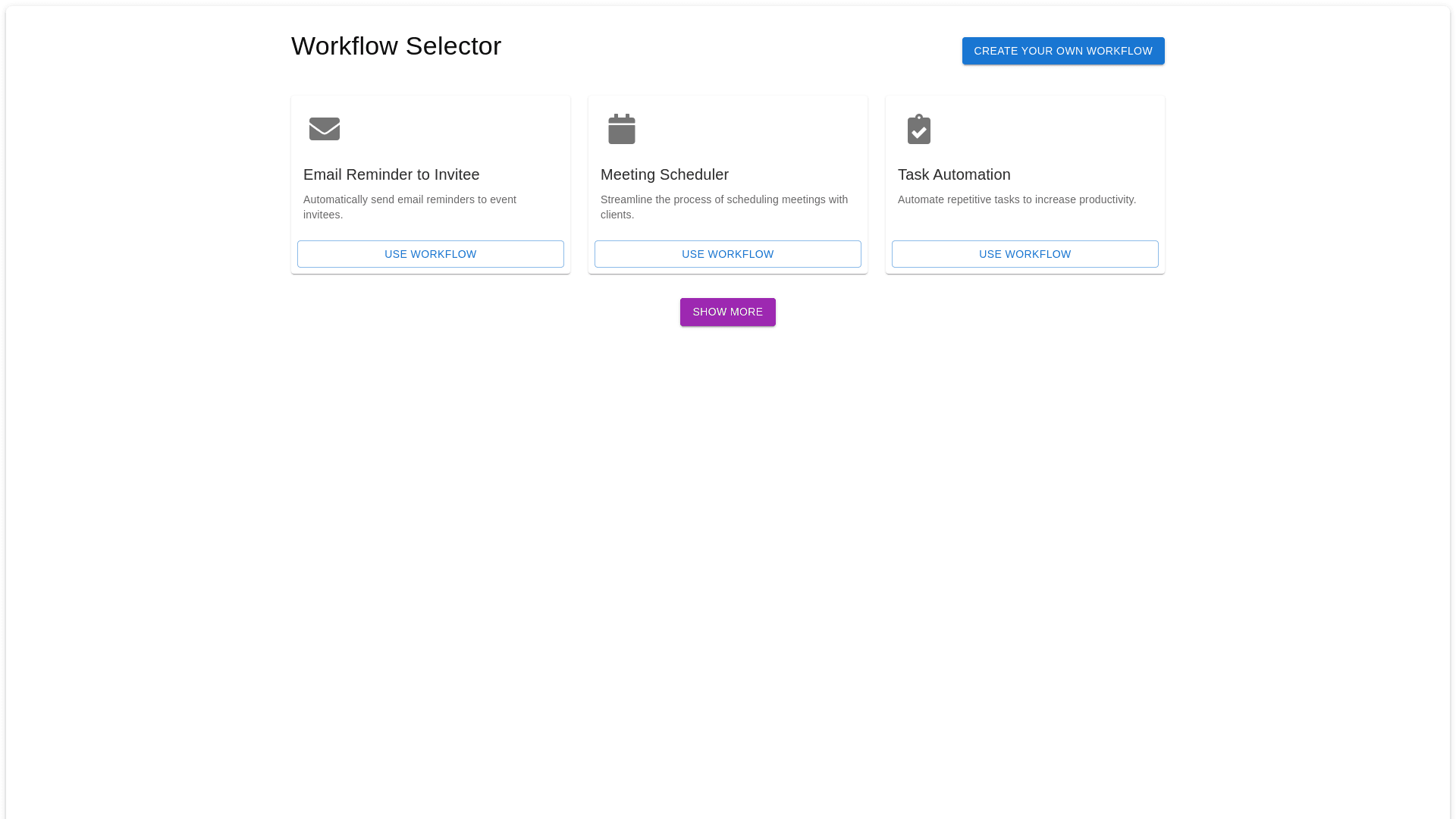Click the Task Automation title text
1456x819 pixels.
coord(954,174)
